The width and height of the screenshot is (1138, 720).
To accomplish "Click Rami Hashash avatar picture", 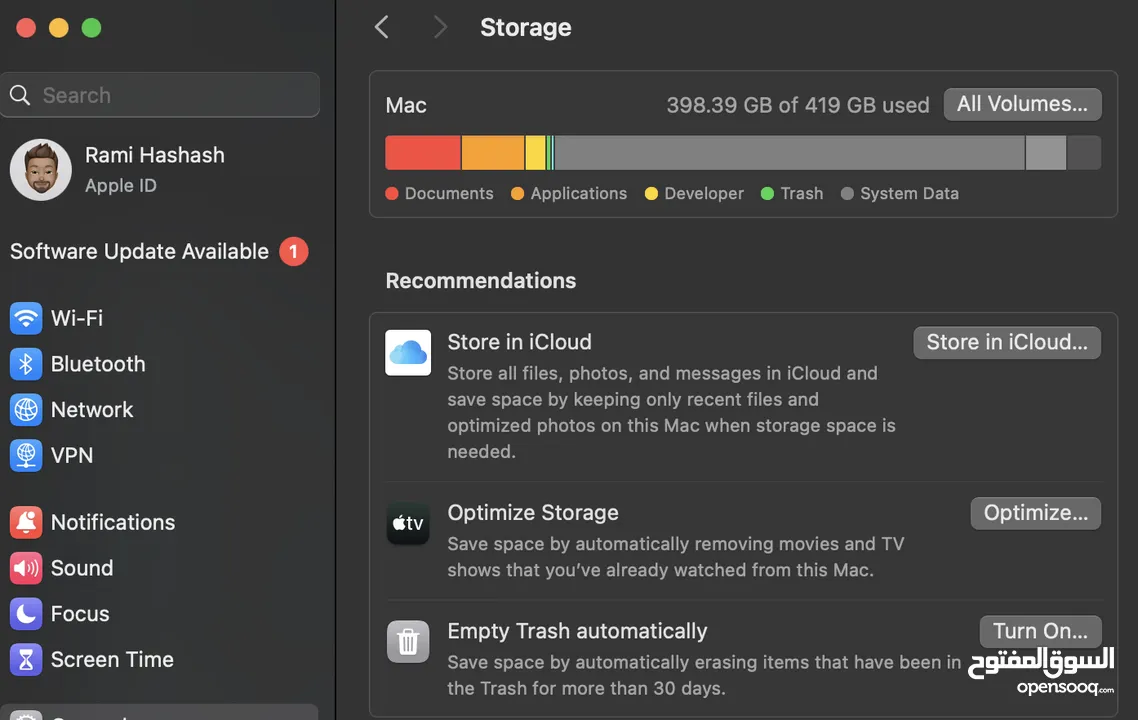I will [41, 170].
